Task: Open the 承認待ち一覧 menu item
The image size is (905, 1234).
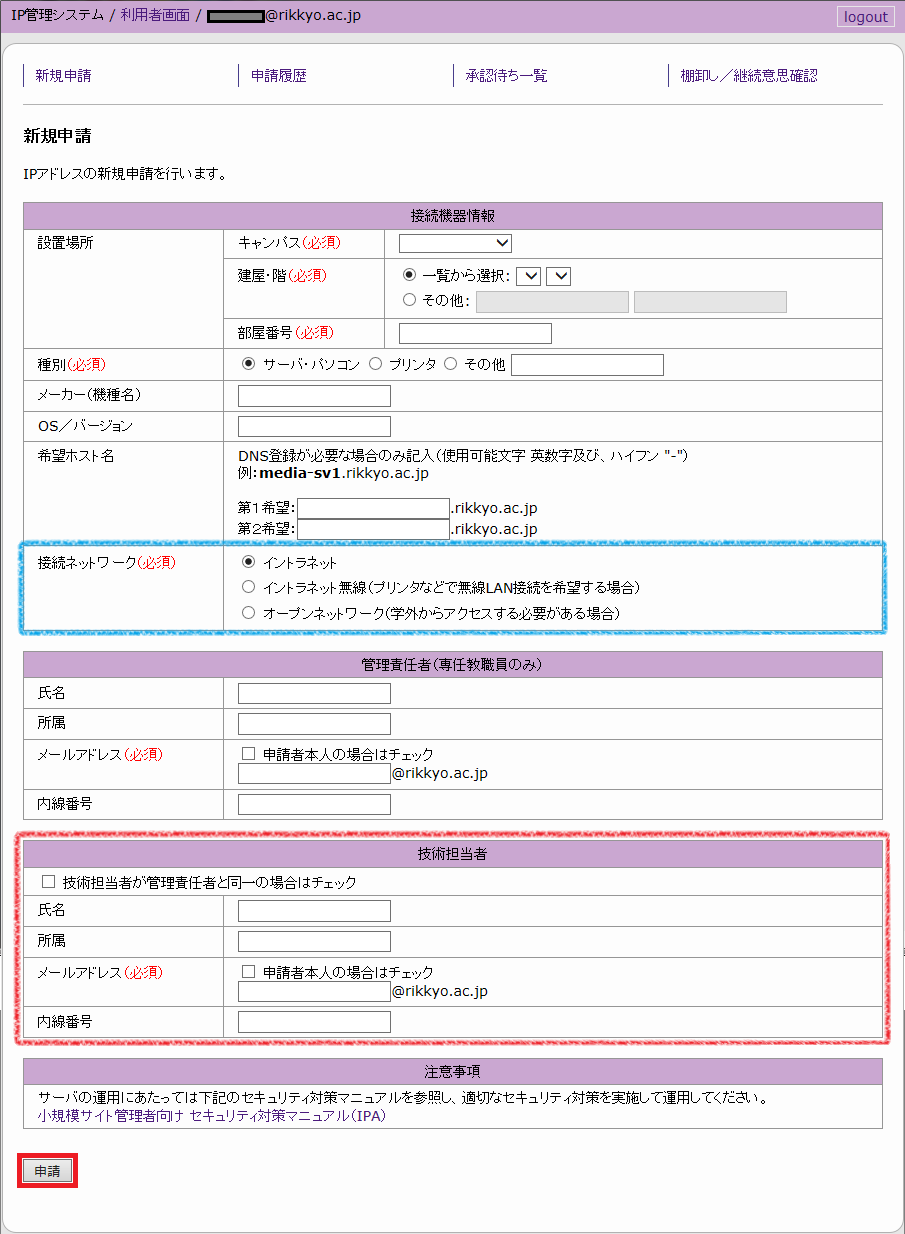Action: (507, 75)
